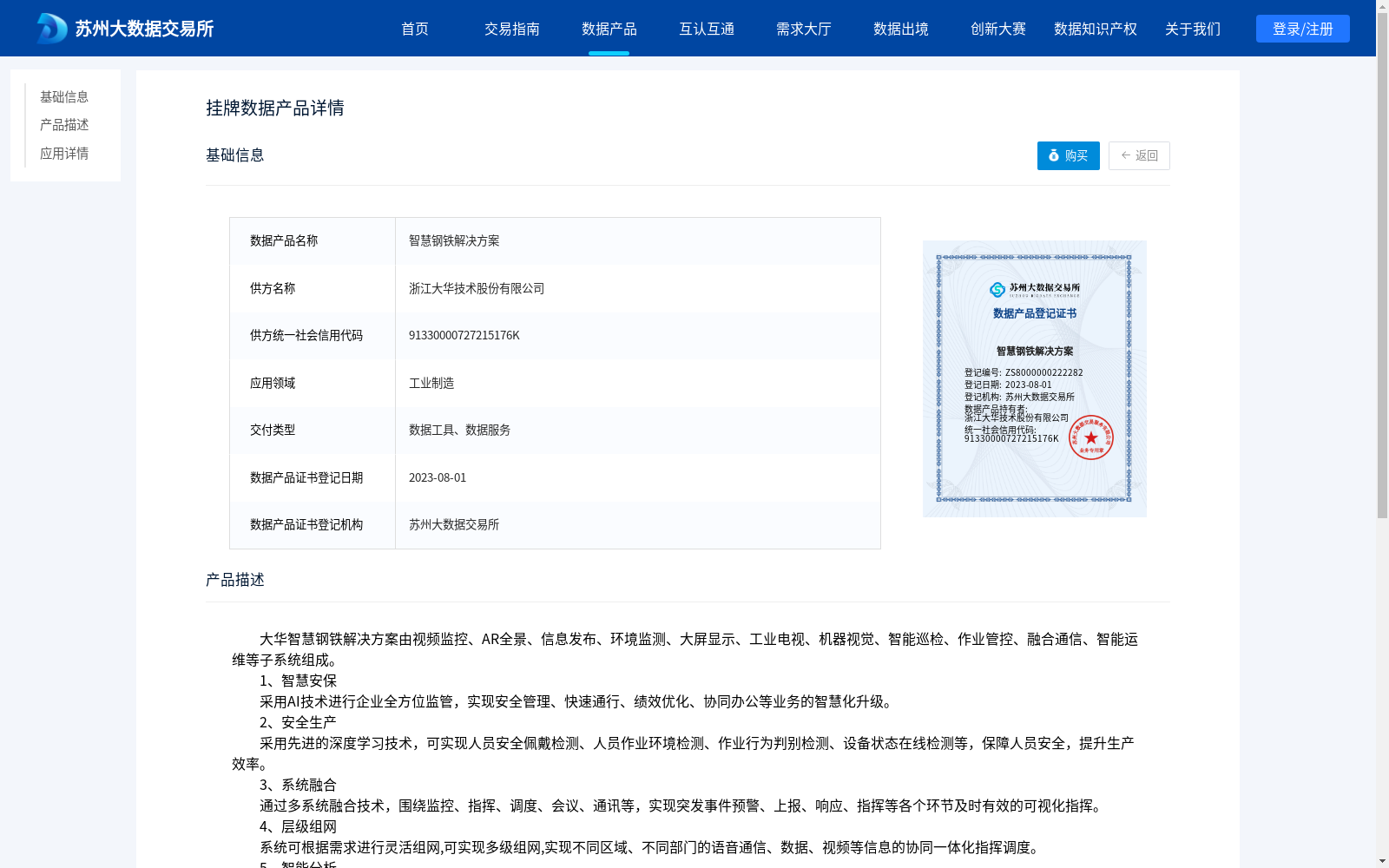Click the 数据产品证书登记机构 label cell
This screenshot has width=1389, height=868.
click(x=313, y=524)
